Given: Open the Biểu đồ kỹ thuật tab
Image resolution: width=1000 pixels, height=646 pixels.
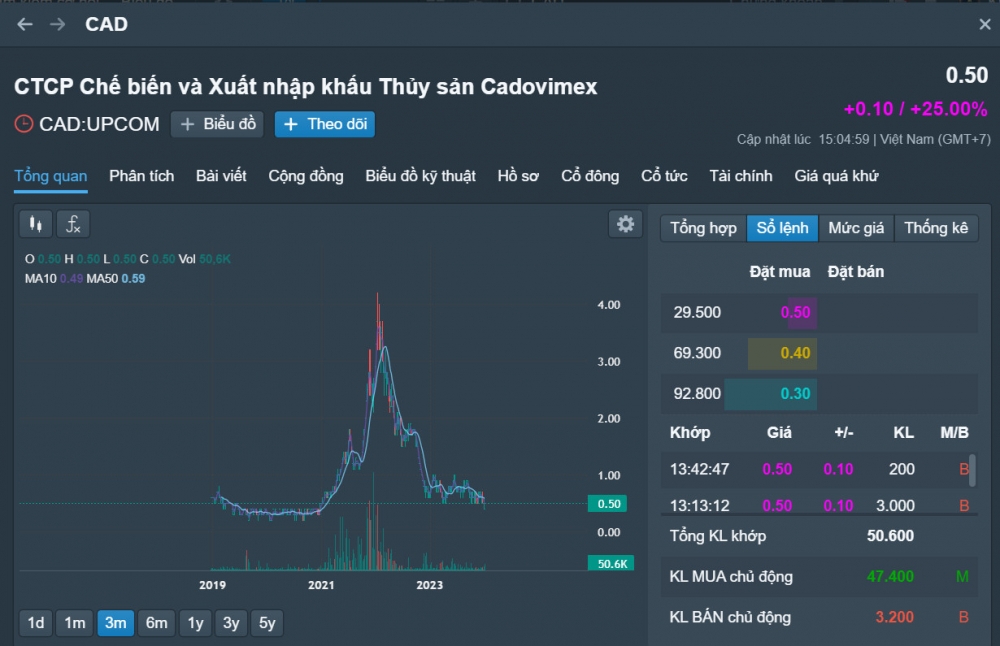Looking at the screenshot, I should (x=420, y=176).
